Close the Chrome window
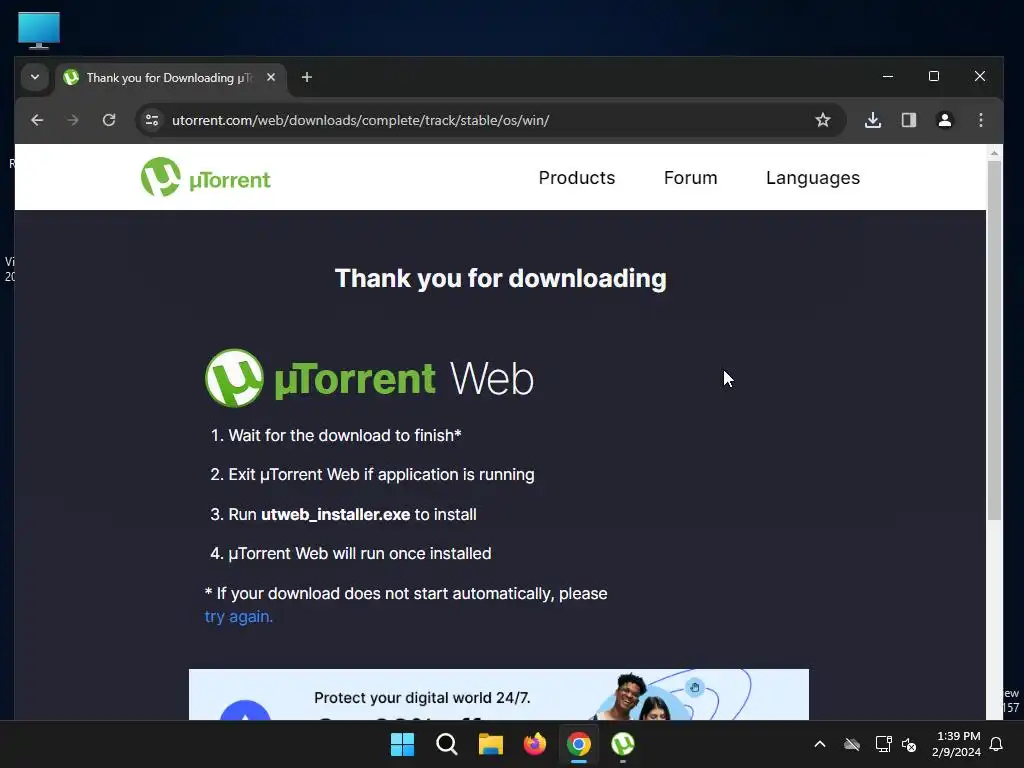 pos(980,76)
